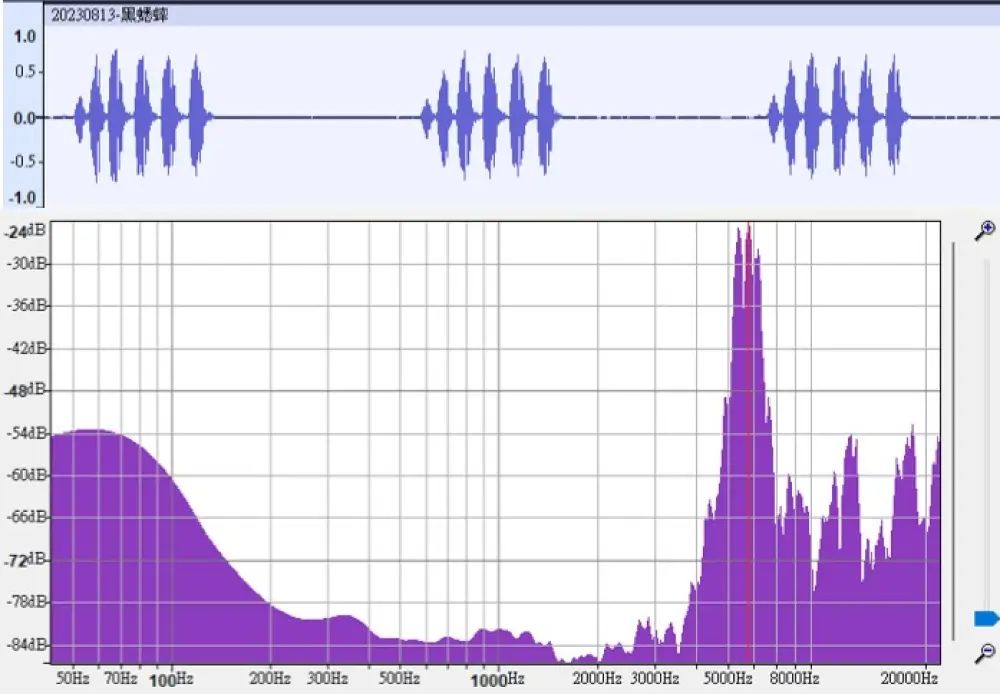Click the blue vertical zoom slider handle

pos(986,619)
